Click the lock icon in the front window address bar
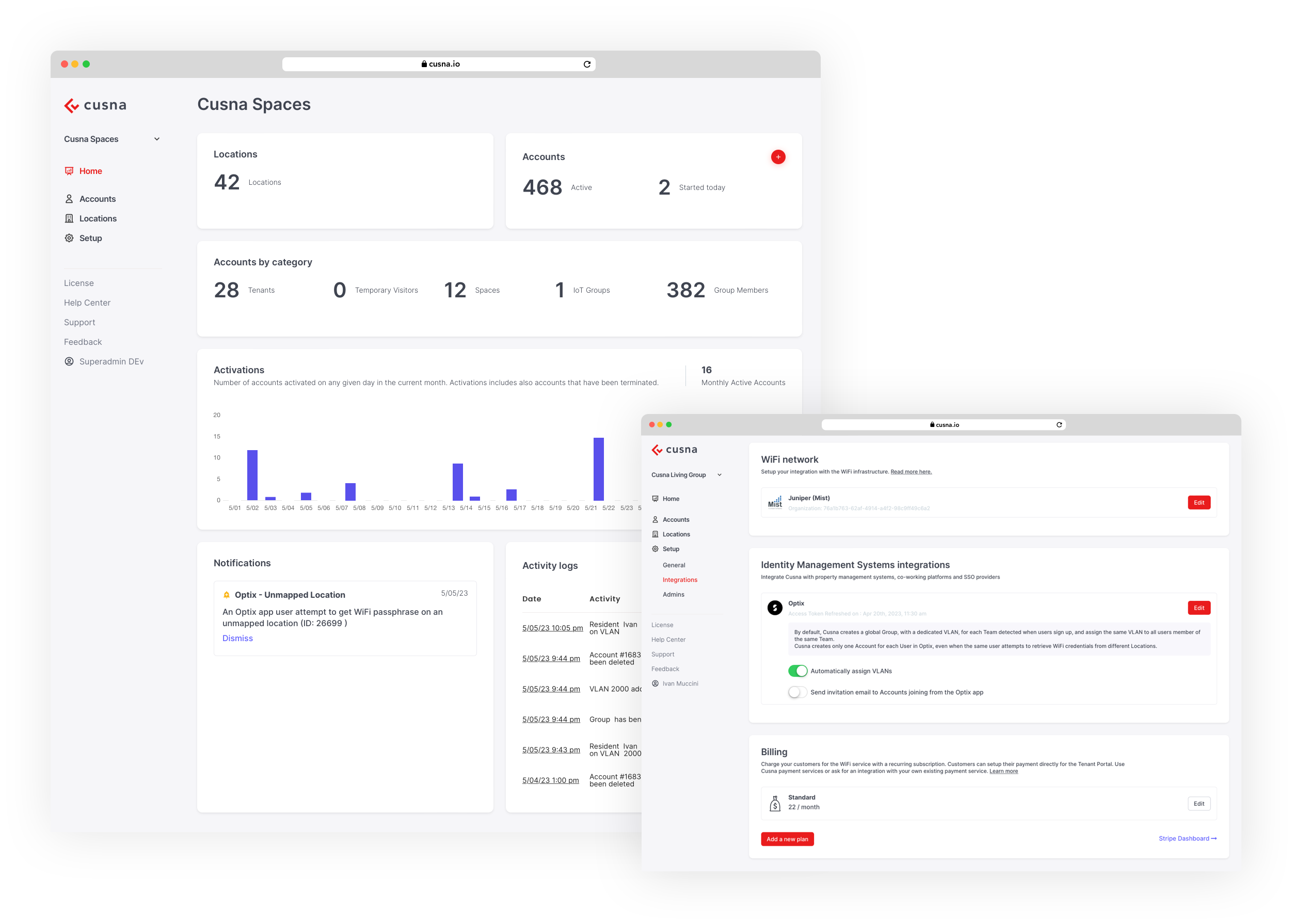The height and width of the screenshot is (924, 1293). coord(932,424)
